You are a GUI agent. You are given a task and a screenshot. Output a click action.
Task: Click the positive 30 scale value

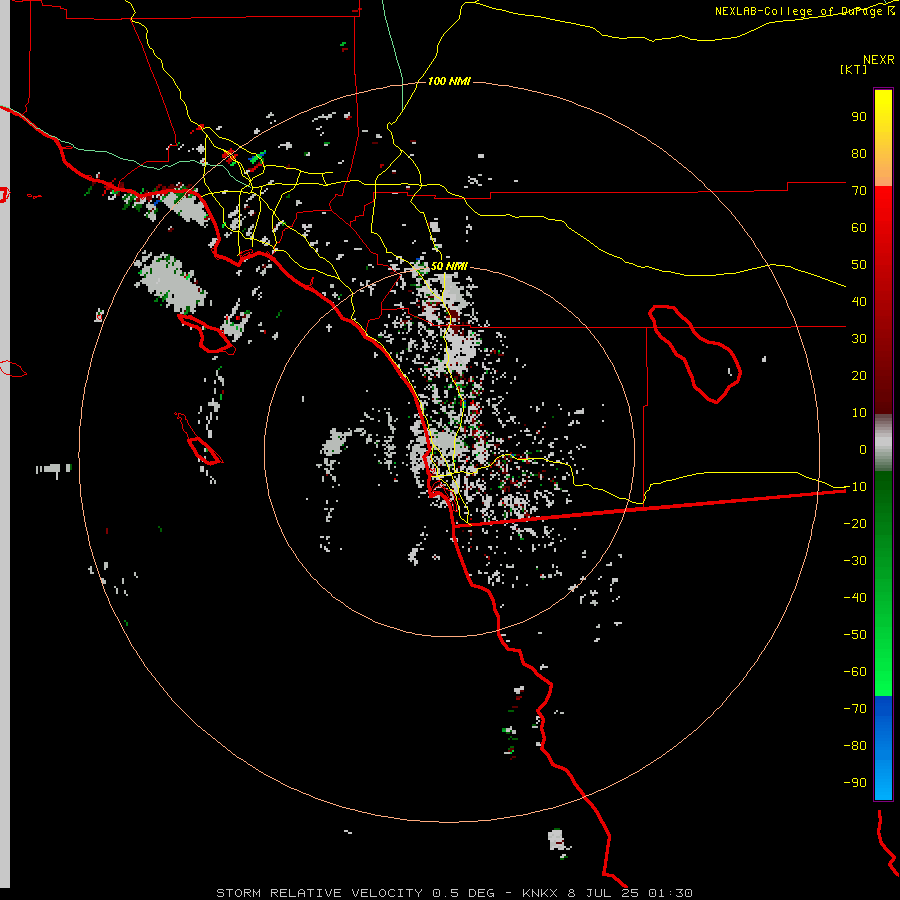859,339
